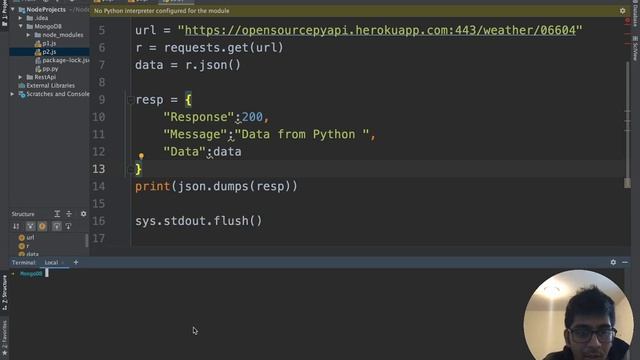
Task: Place cursor on print(json.dumps(resp)) line
Action: (x=216, y=187)
